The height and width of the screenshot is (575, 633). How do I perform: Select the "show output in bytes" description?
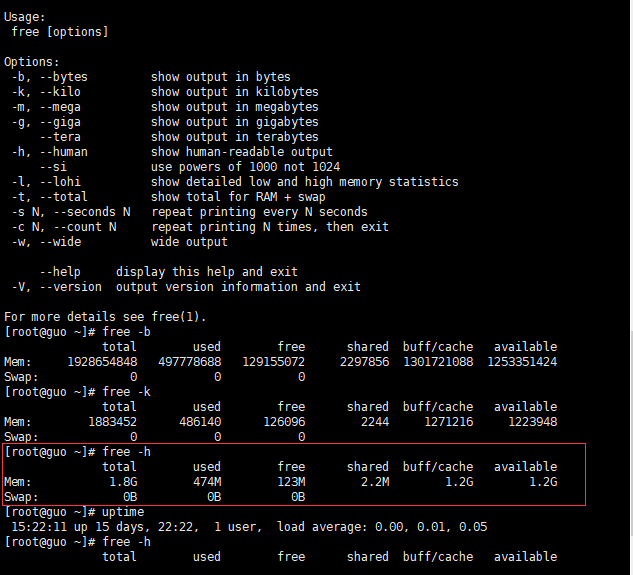pyautogui.click(x=220, y=77)
